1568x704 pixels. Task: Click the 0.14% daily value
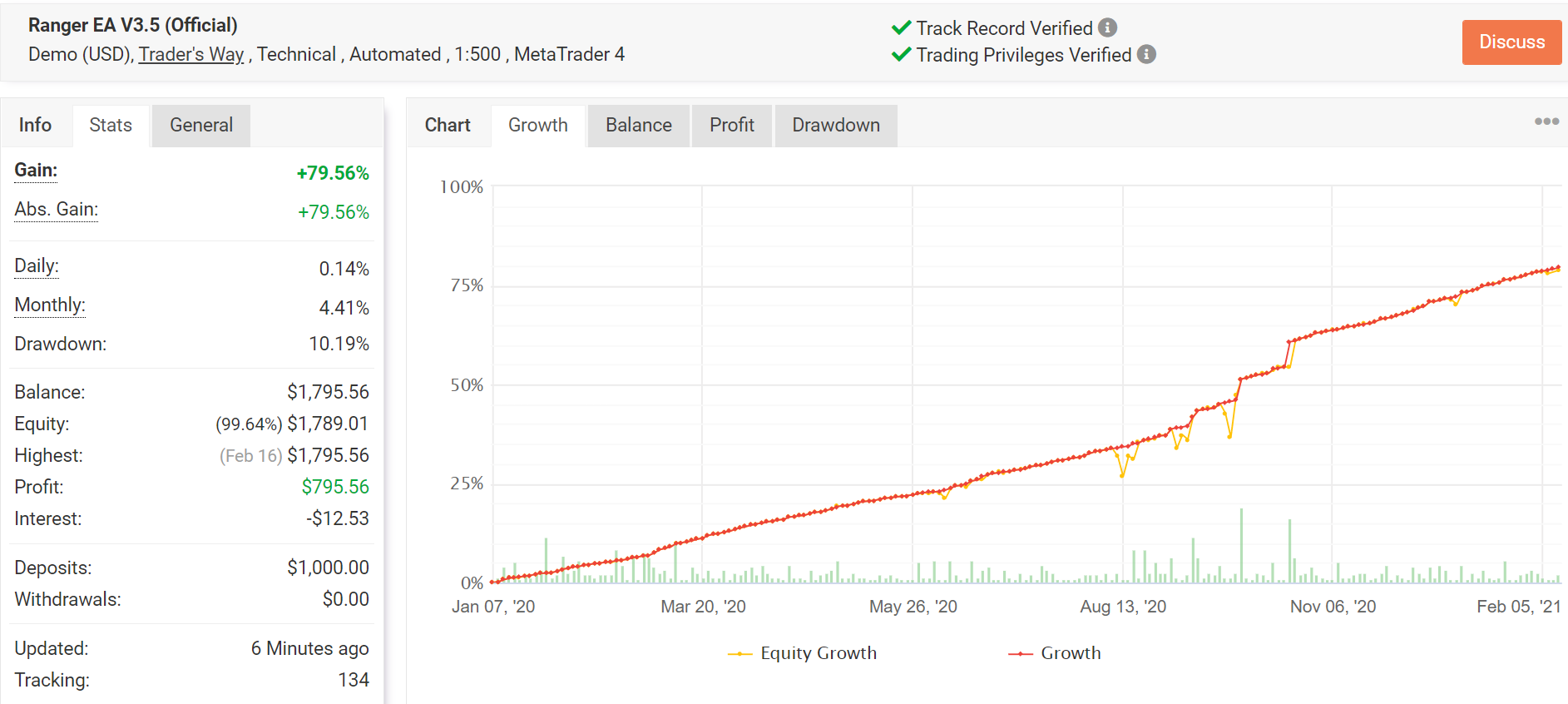tap(344, 269)
